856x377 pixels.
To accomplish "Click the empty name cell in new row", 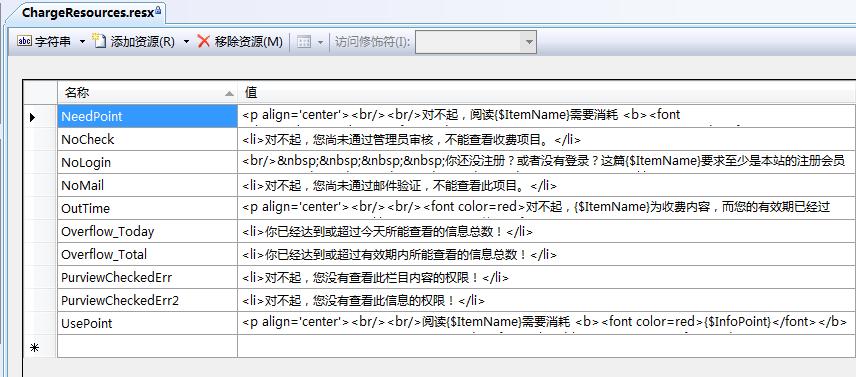I will [x=147, y=346].
